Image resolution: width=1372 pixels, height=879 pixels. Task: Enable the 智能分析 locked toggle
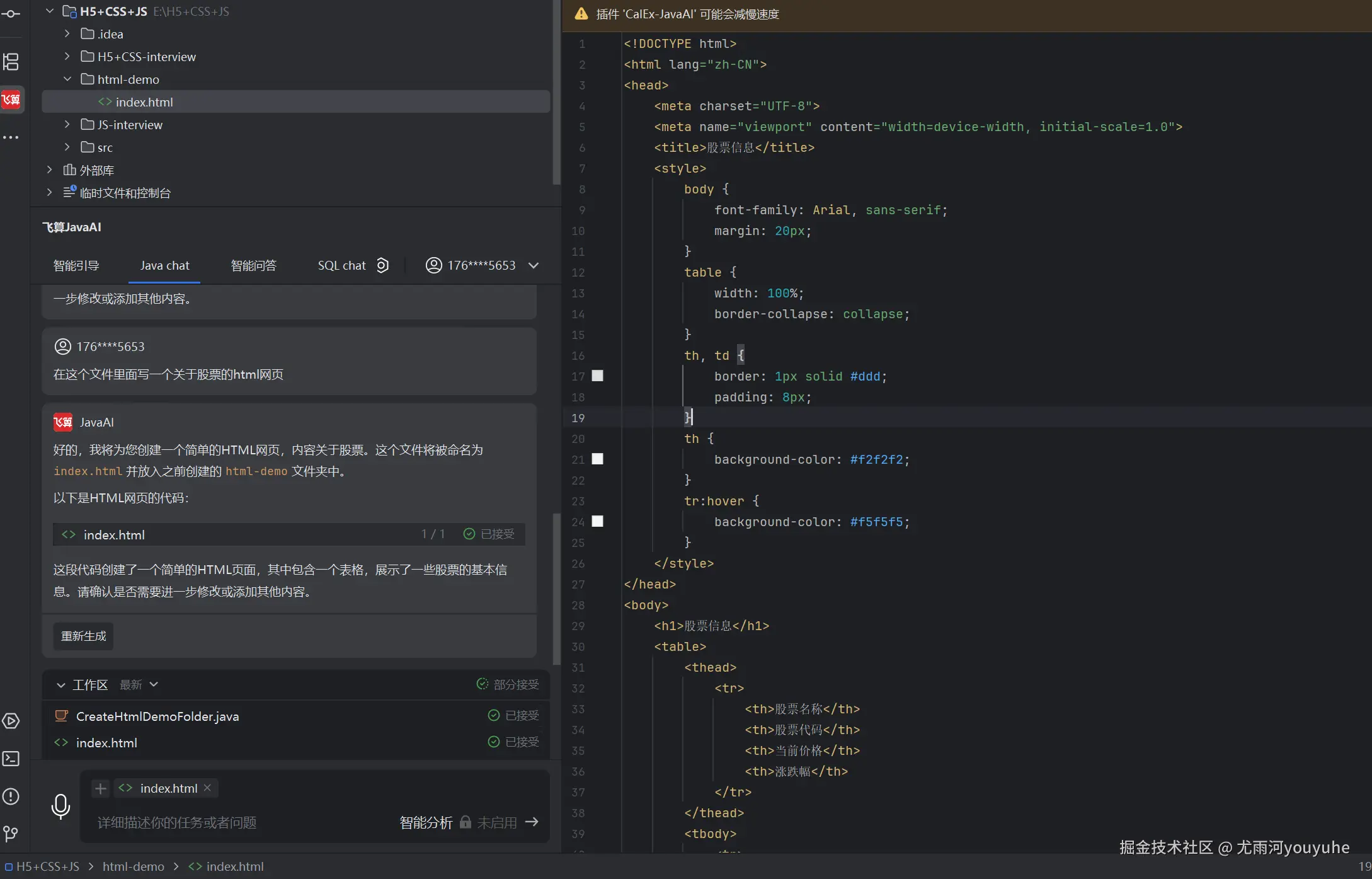466,822
